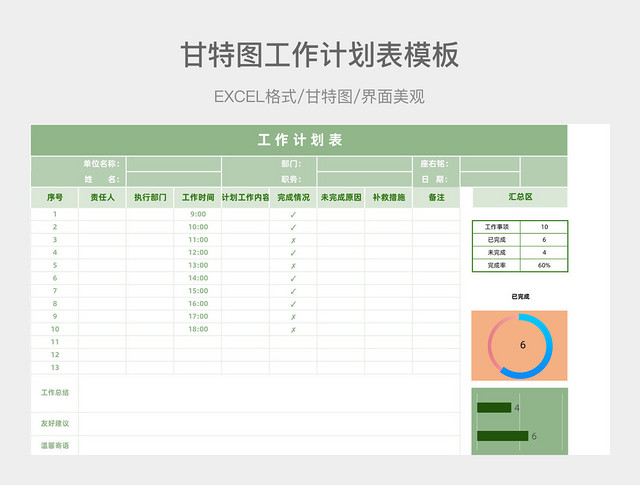The height and width of the screenshot is (485, 640).
Task: Click the 计划工作内容 column header
Action: click(x=245, y=198)
